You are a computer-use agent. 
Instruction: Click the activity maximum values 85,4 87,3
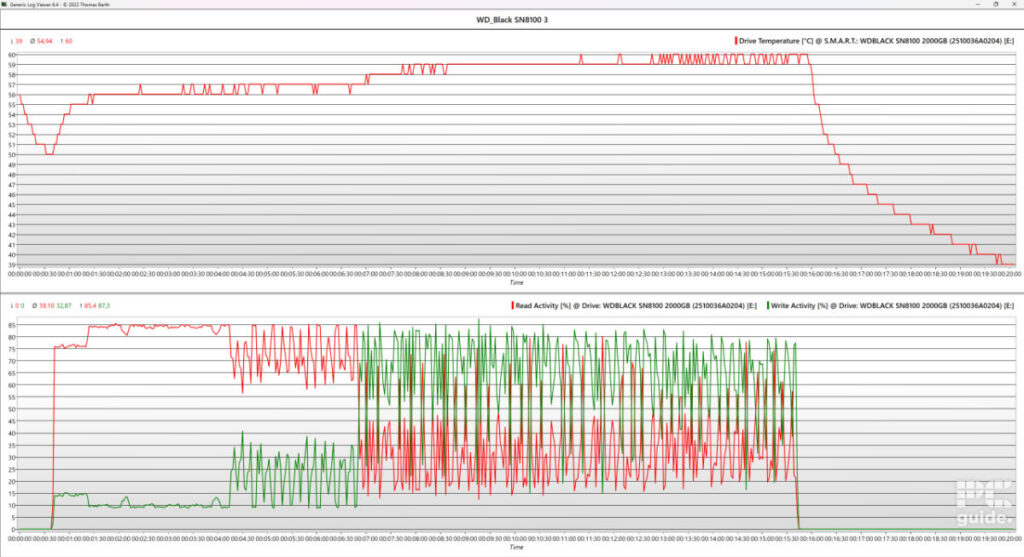coord(95,306)
